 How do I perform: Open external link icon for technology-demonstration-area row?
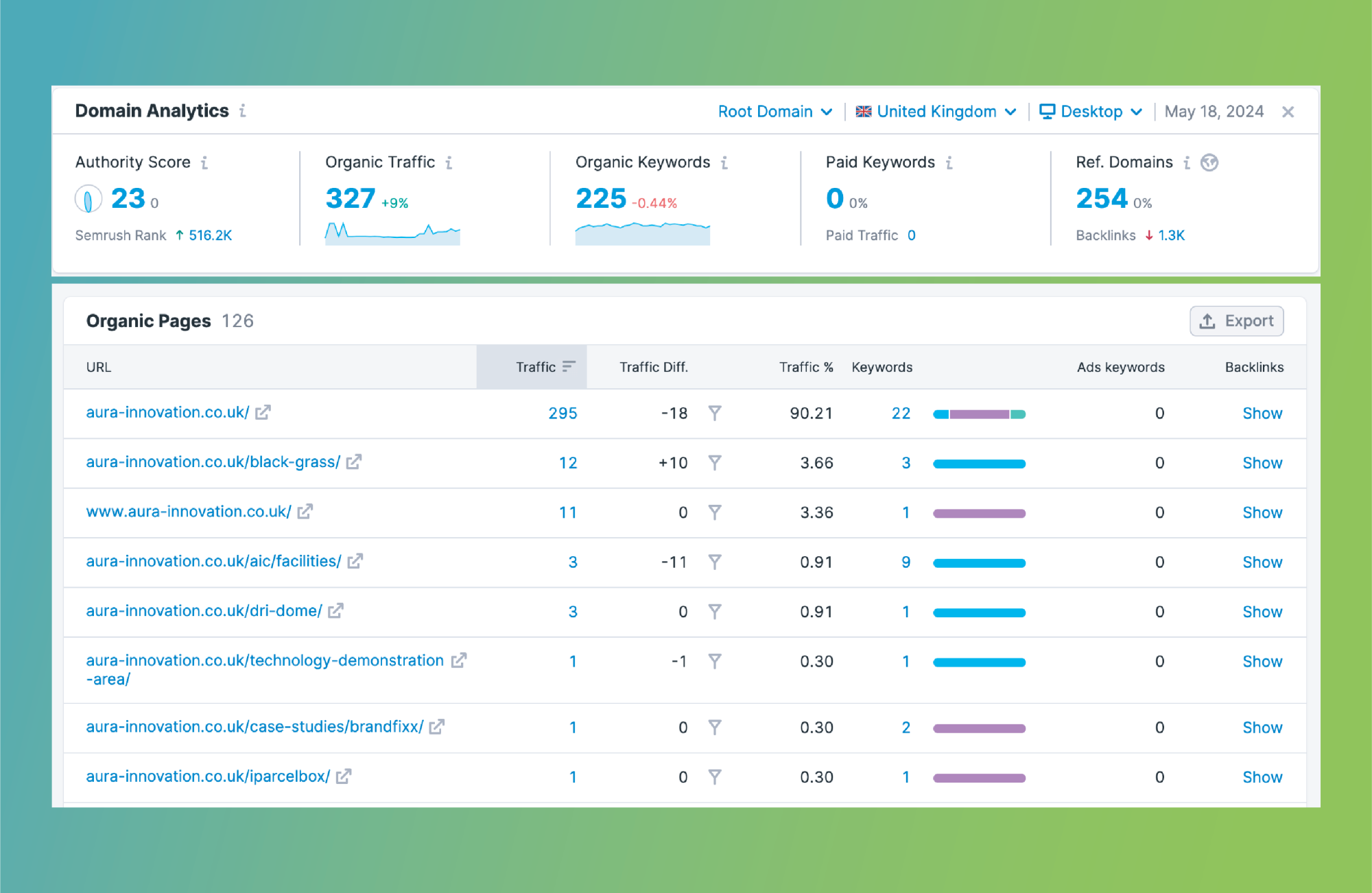click(459, 660)
